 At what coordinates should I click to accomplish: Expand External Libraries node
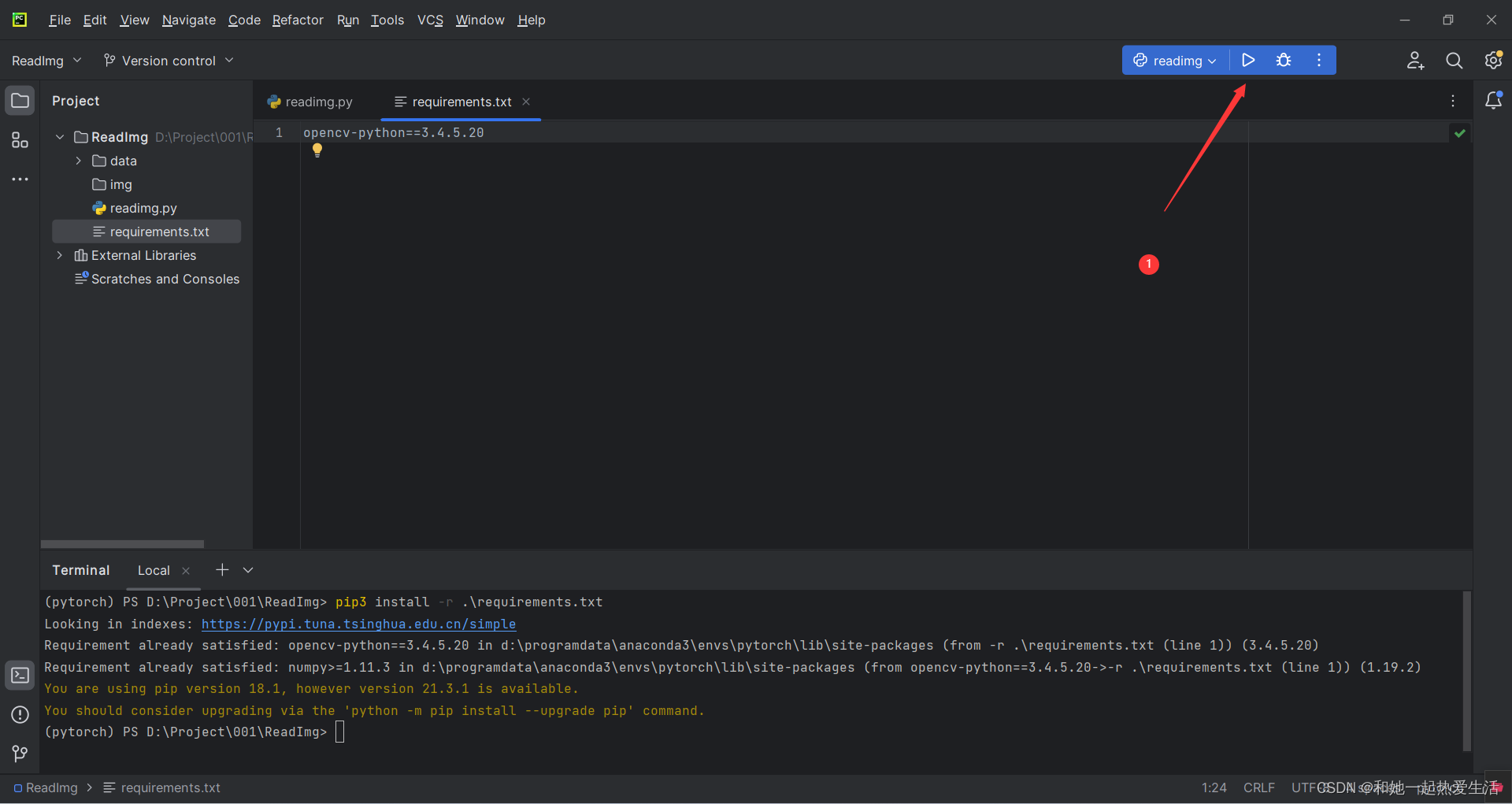coord(60,255)
